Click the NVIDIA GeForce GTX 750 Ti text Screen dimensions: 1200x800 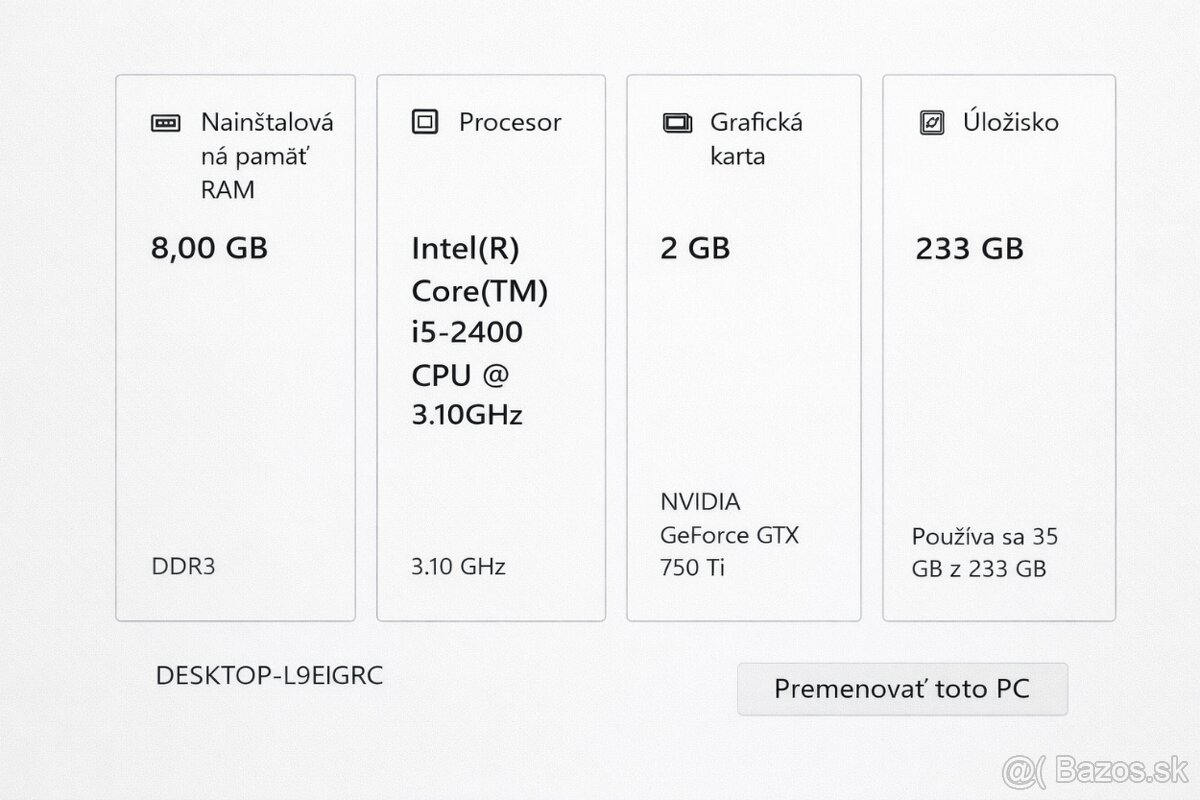pos(728,534)
